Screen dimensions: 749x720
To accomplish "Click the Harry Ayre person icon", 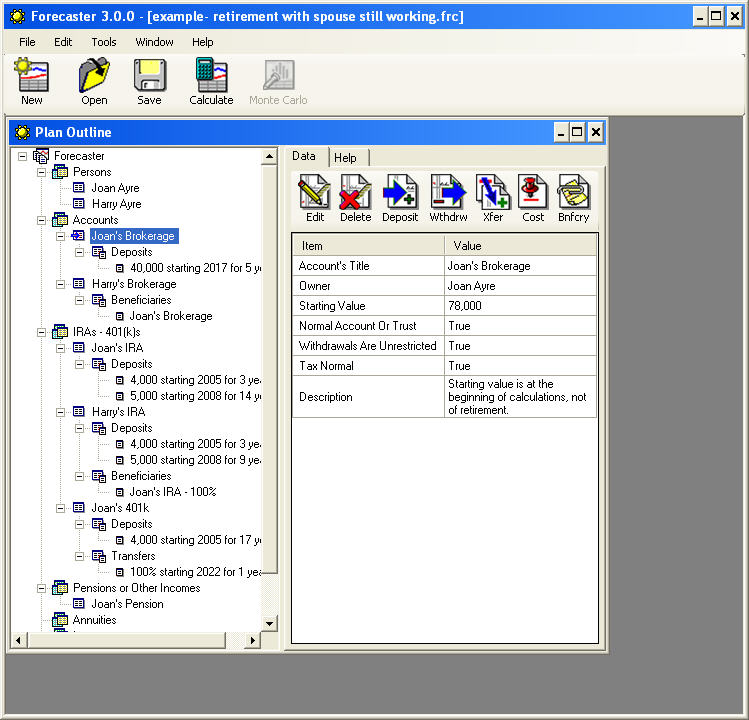I will click(79, 204).
